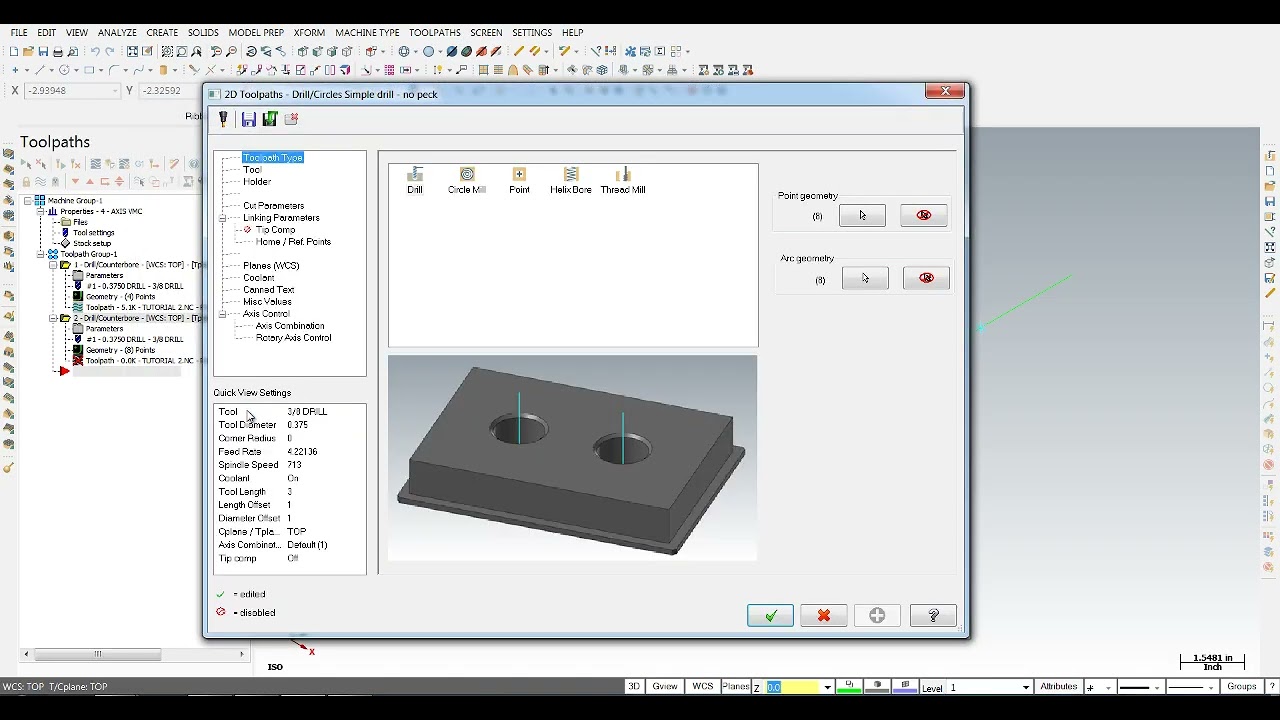Cancel dialog with red X button
1280x720 pixels.
[x=824, y=616]
